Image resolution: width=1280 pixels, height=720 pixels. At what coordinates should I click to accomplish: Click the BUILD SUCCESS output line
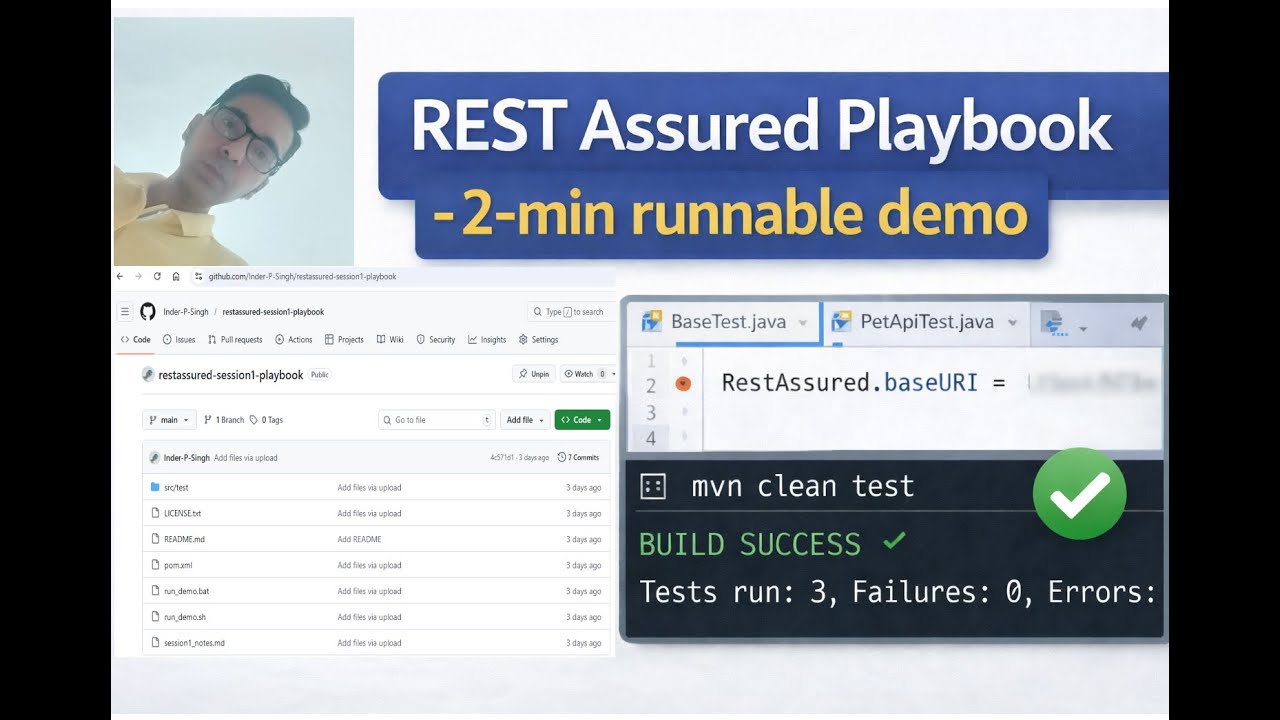(x=772, y=544)
